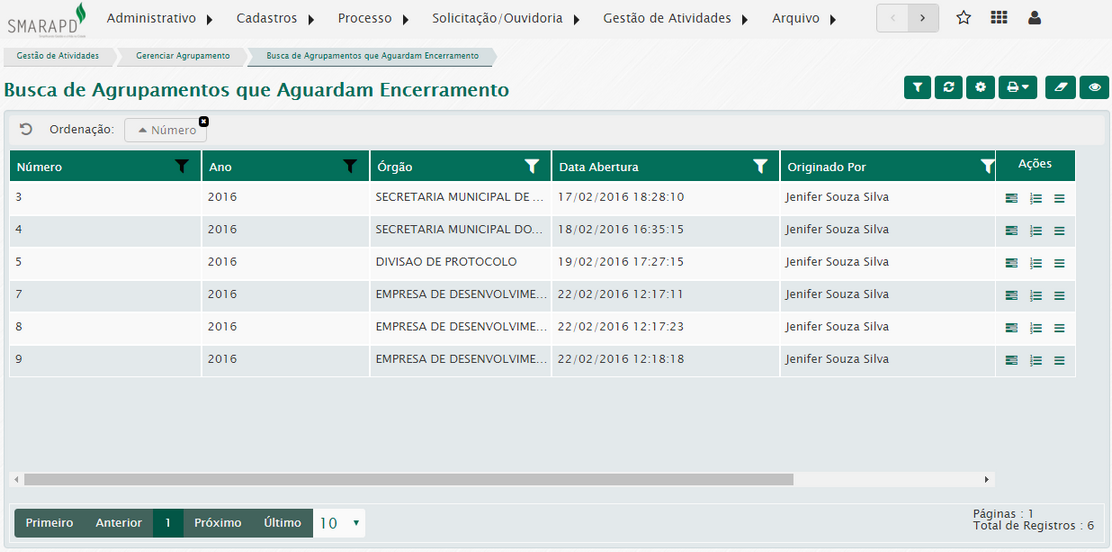Open the page size dropdown showing 10
The width and height of the screenshot is (1112, 552).
tap(339, 523)
